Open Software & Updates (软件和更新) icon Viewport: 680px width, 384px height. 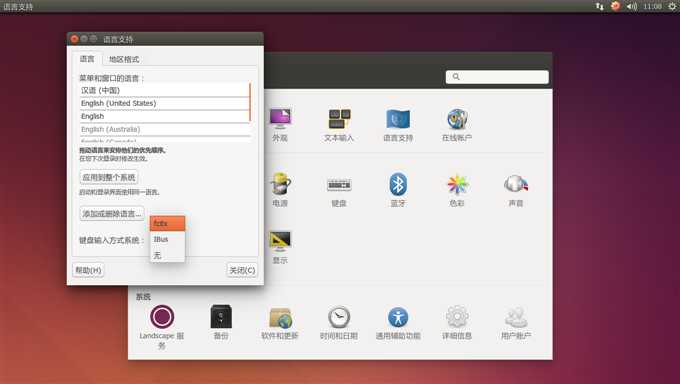point(280,318)
